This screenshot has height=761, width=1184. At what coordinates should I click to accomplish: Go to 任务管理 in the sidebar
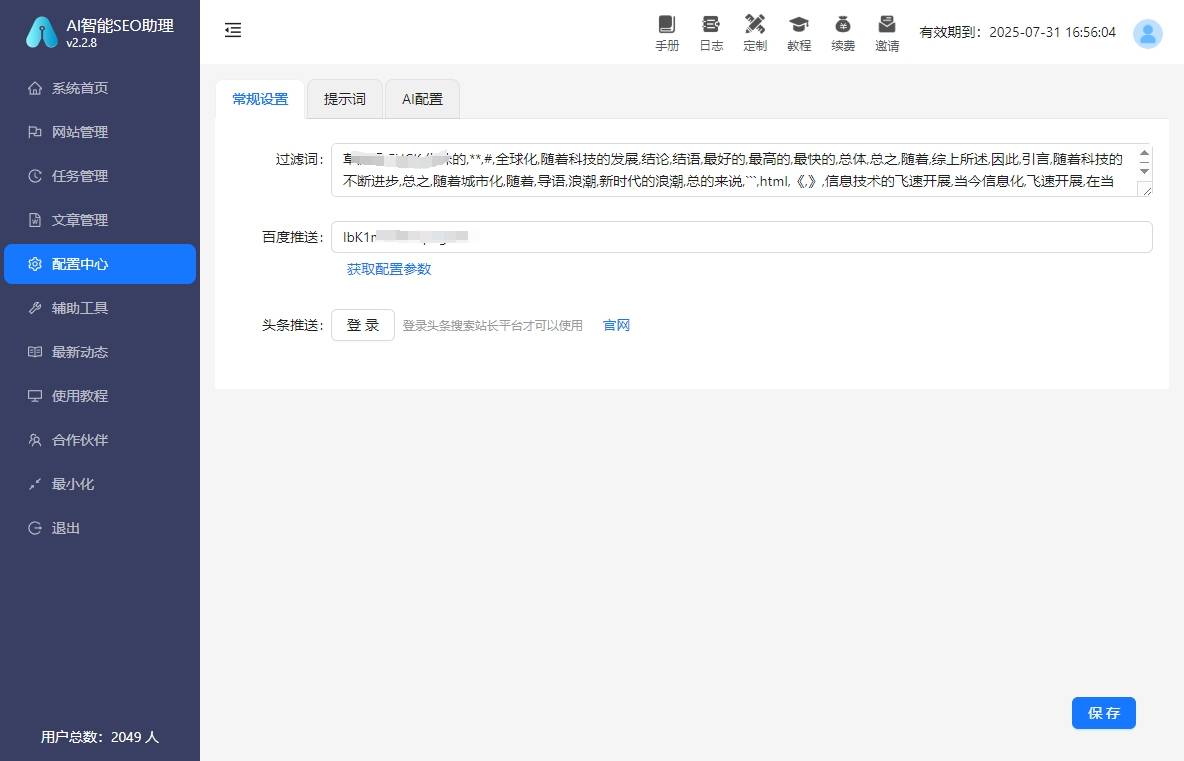[x=80, y=176]
